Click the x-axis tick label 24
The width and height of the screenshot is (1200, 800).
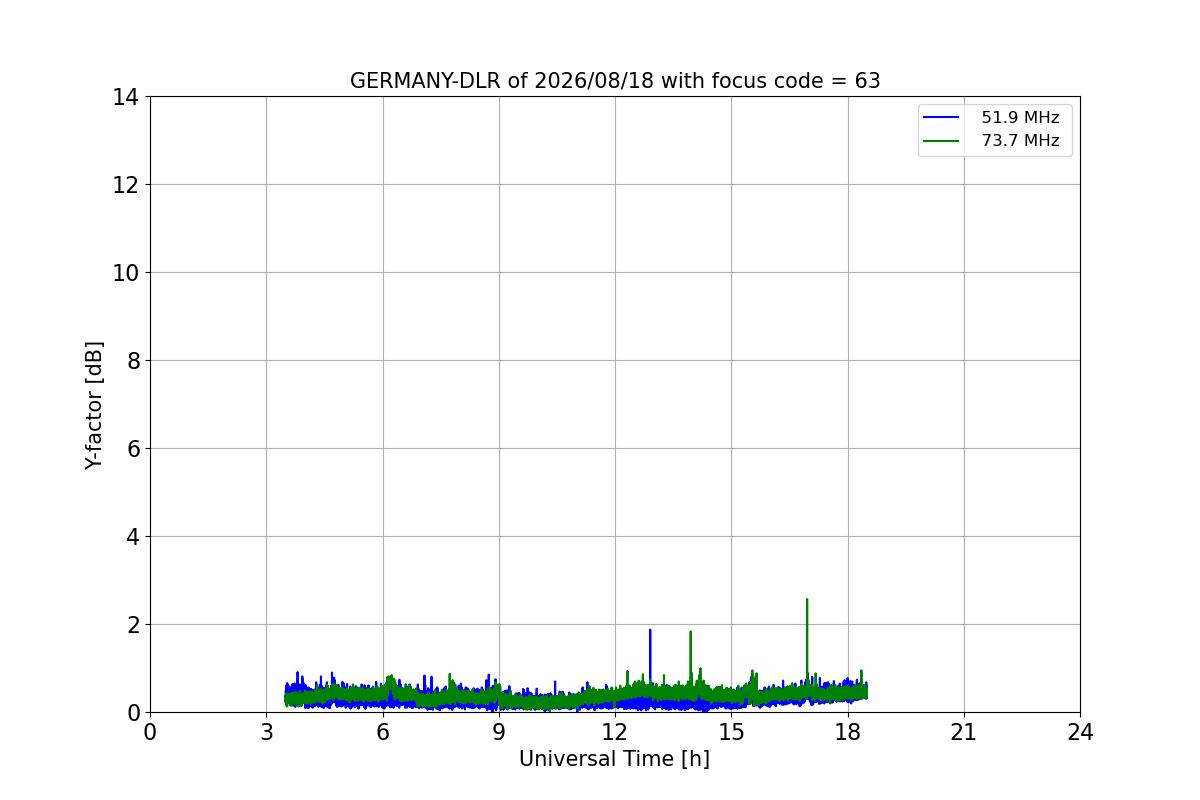click(1080, 732)
